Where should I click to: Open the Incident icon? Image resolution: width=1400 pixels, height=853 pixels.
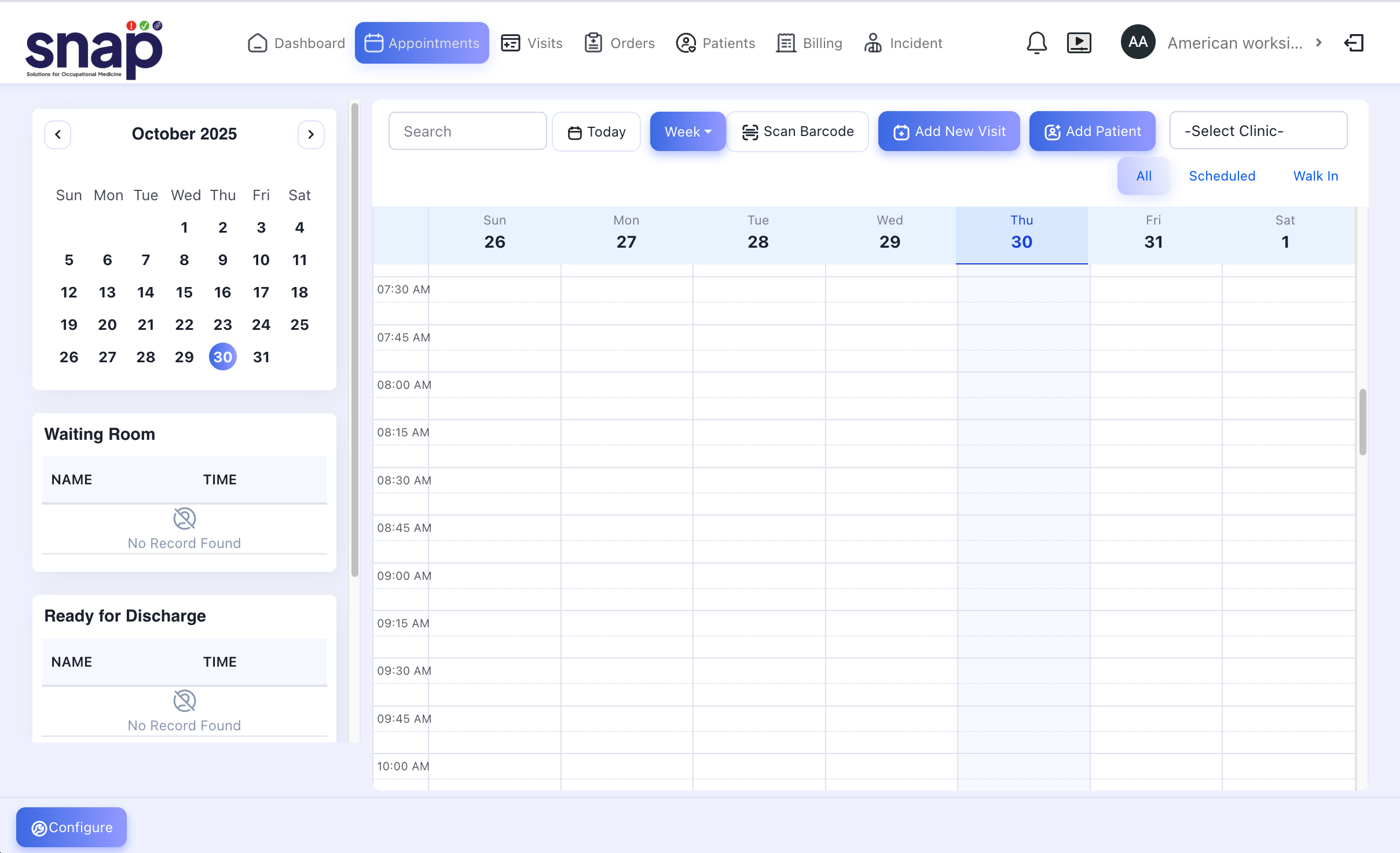pos(873,43)
